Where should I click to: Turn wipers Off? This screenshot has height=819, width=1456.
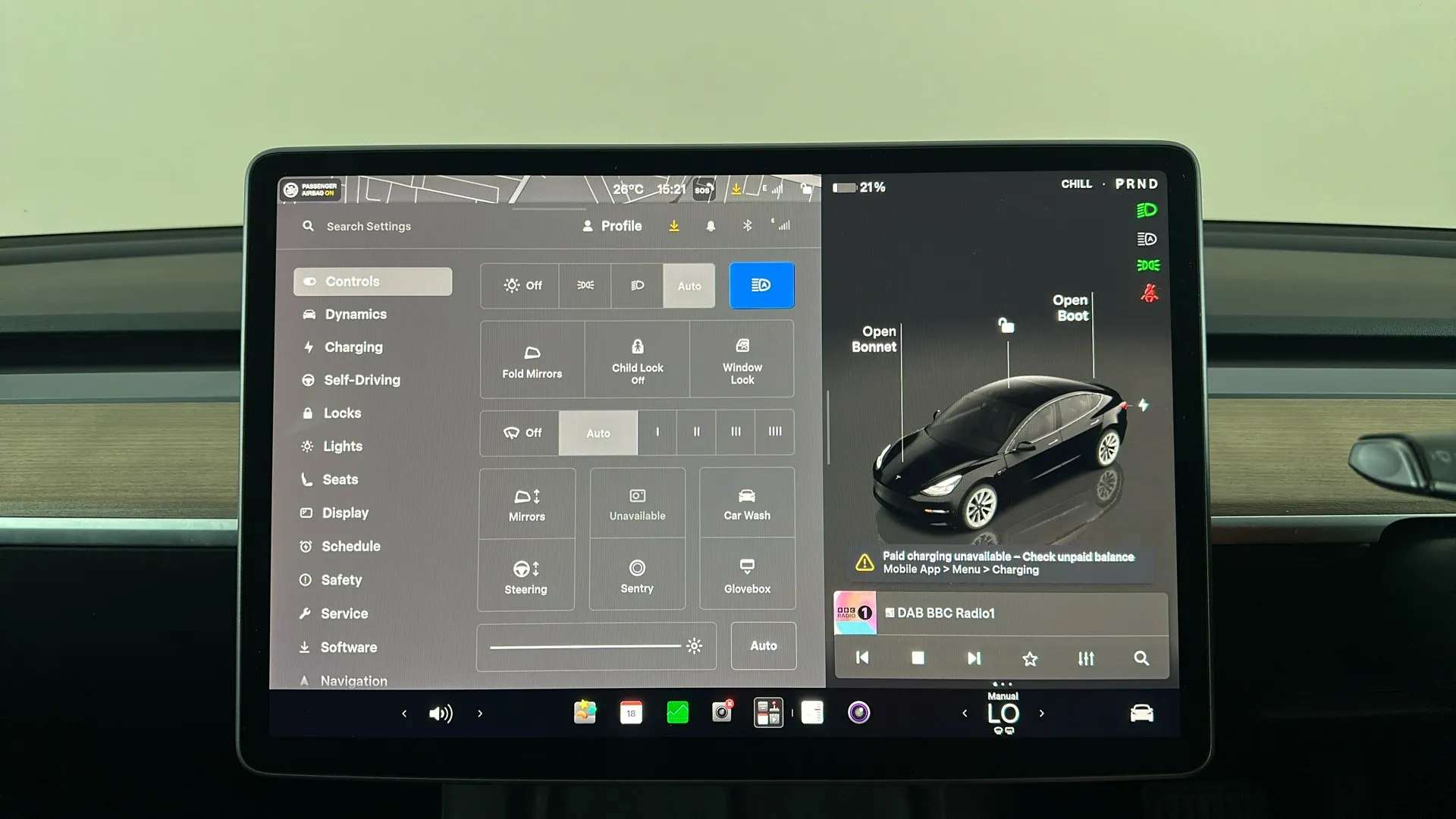[520, 433]
